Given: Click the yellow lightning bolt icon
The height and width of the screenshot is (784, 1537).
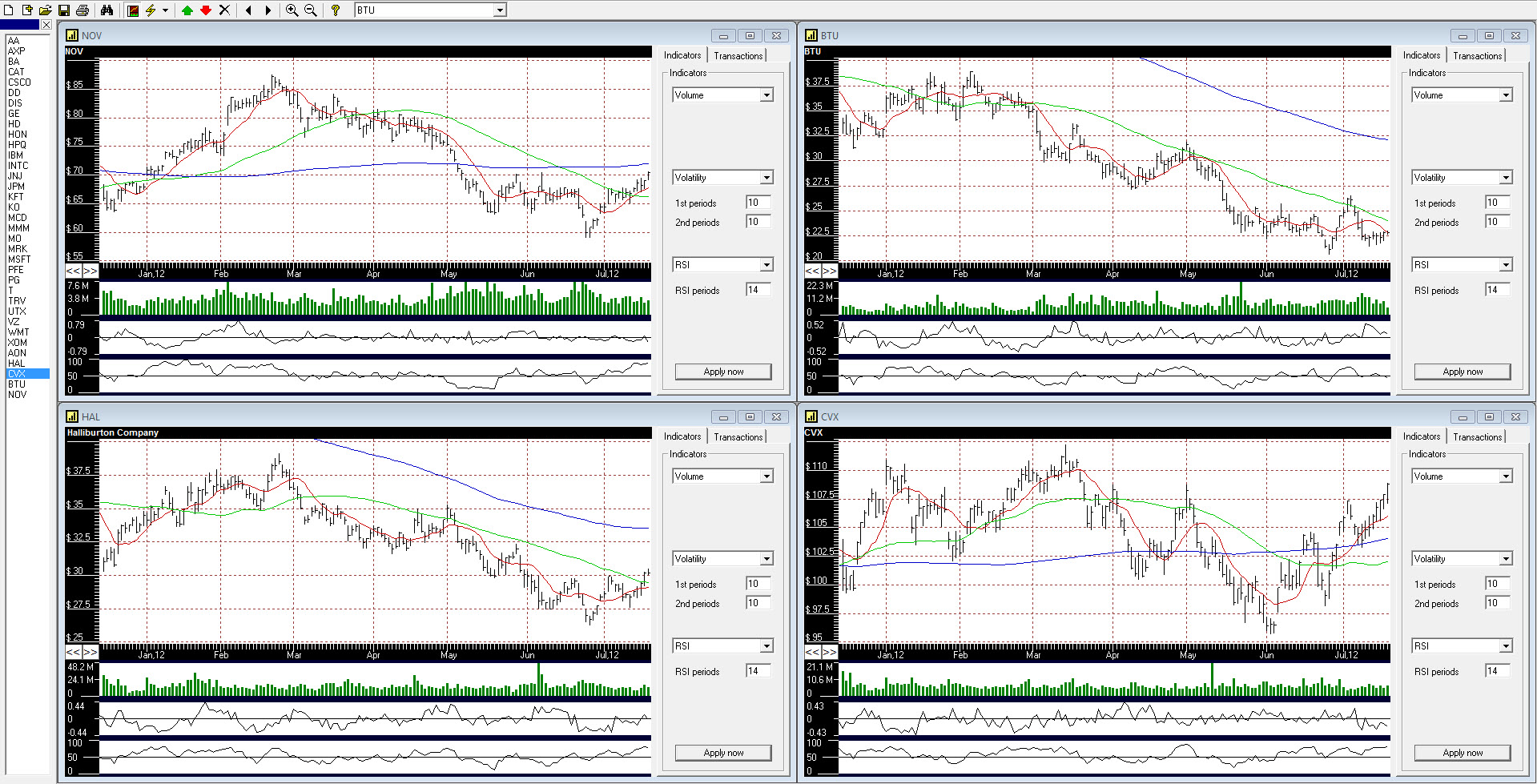Looking at the screenshot, I should [x=151, y=10].
